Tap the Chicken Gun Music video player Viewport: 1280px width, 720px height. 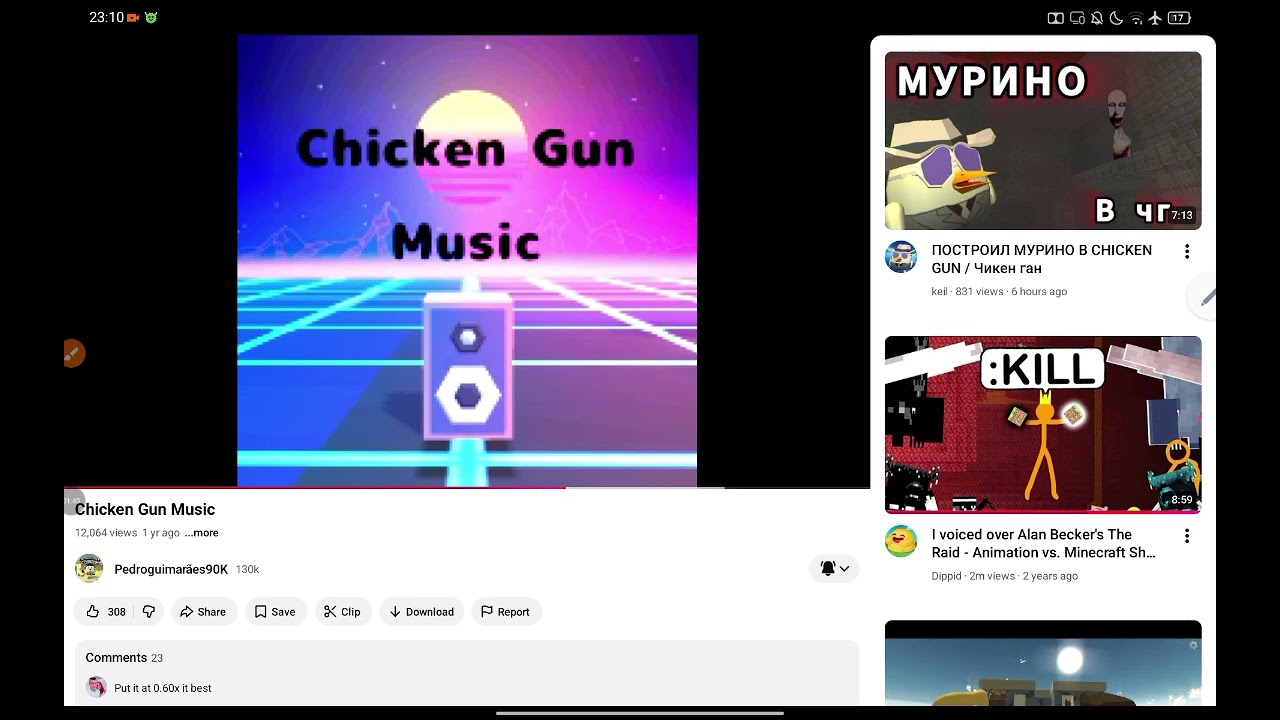point(467,261)
